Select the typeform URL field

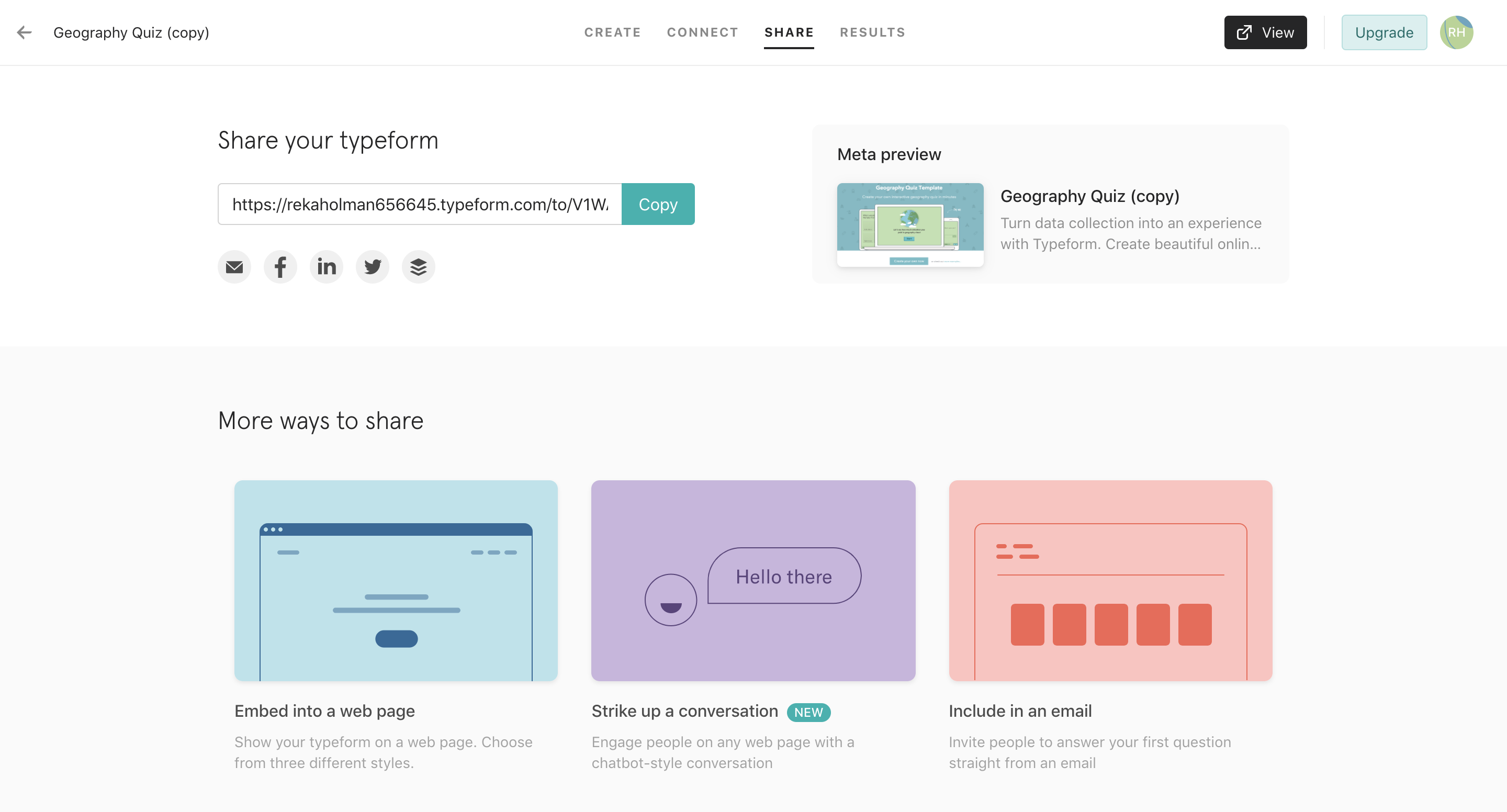pos(420,204)
